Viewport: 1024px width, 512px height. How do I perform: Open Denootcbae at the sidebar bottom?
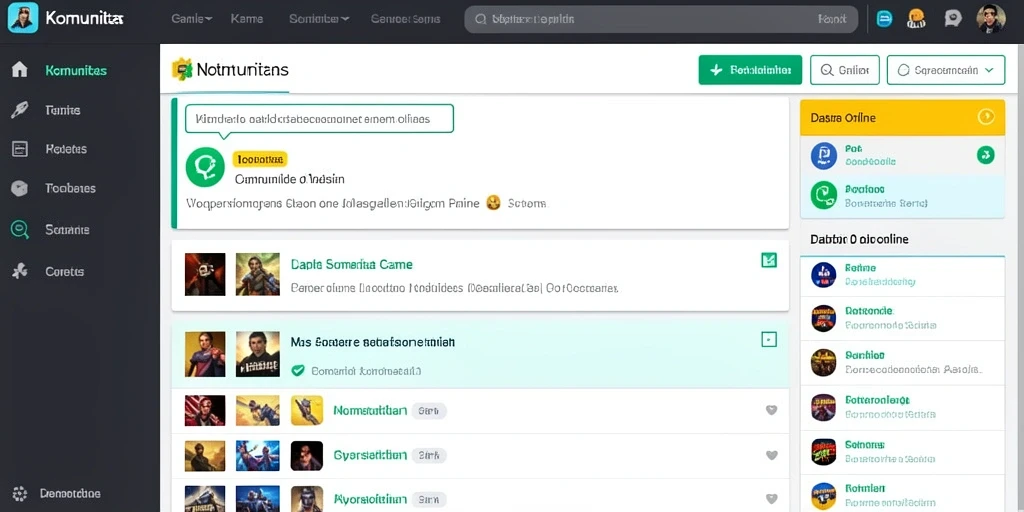tap(70, 494)
